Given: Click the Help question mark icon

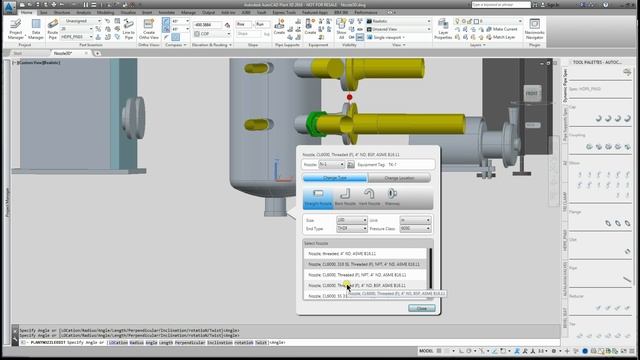Looking at the screenshot, I should (x=606, y=5).
